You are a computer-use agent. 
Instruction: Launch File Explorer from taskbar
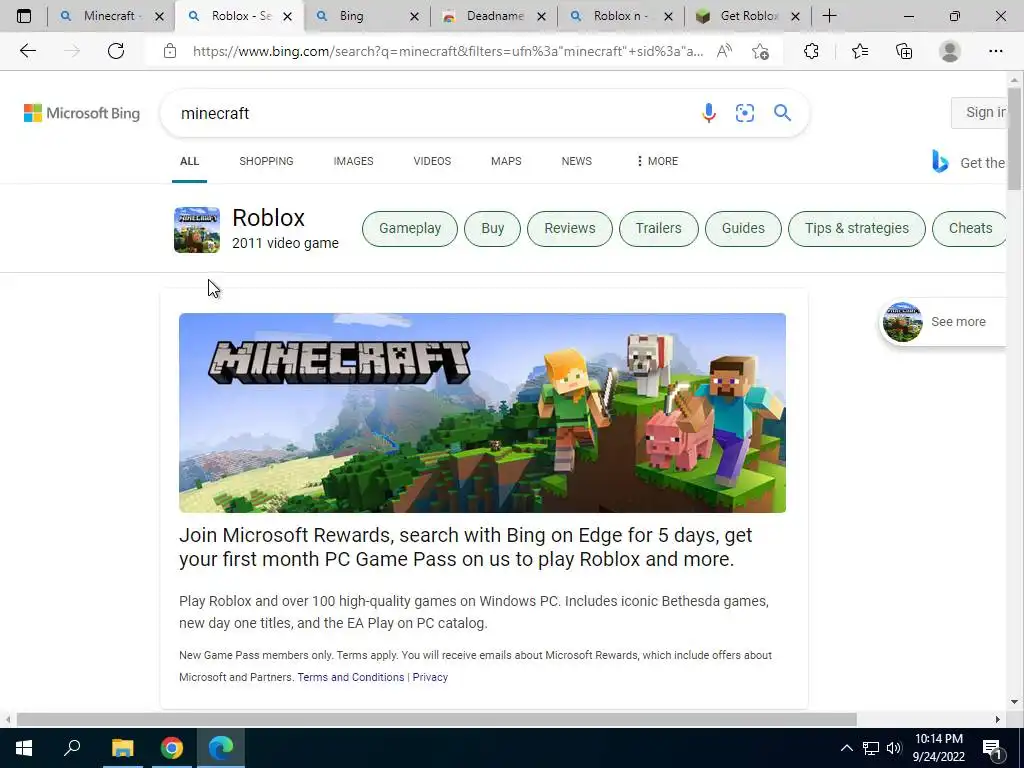[122, 748]
